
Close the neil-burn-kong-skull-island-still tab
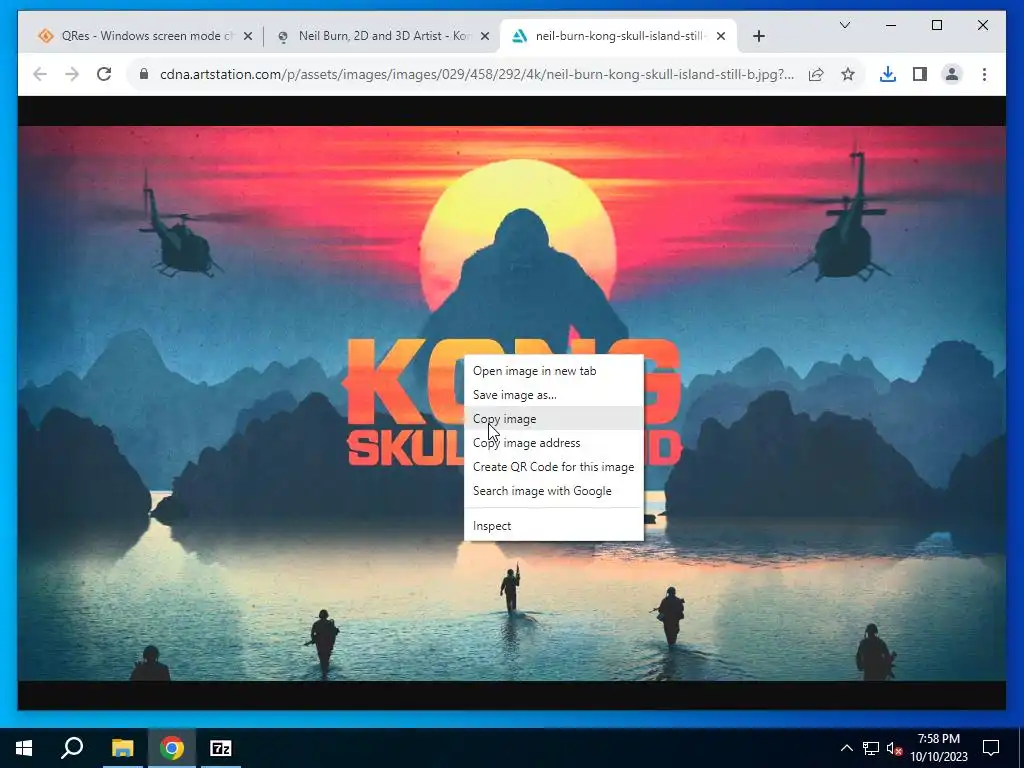pos(721,37)
